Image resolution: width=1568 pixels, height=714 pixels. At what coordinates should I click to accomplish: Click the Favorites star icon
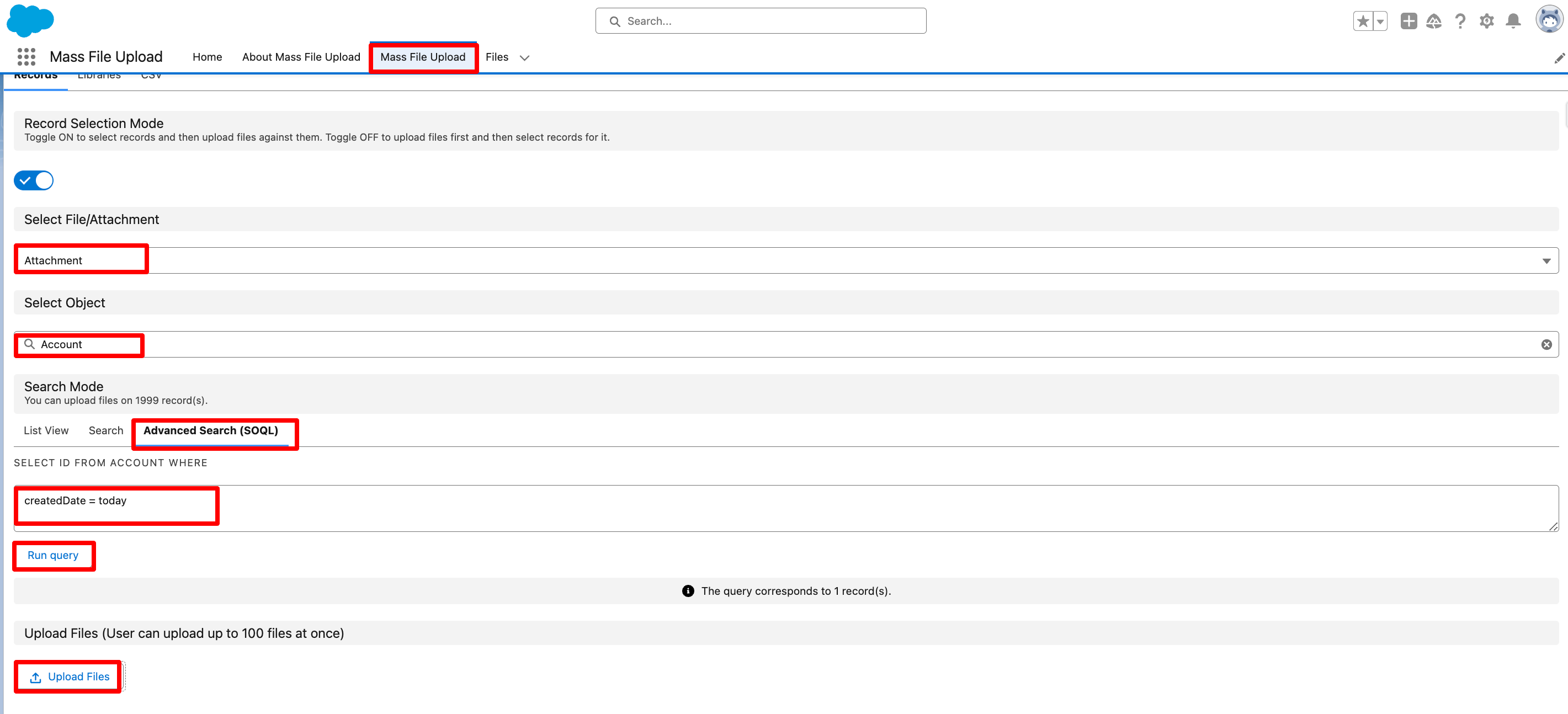pos(1363,22)
